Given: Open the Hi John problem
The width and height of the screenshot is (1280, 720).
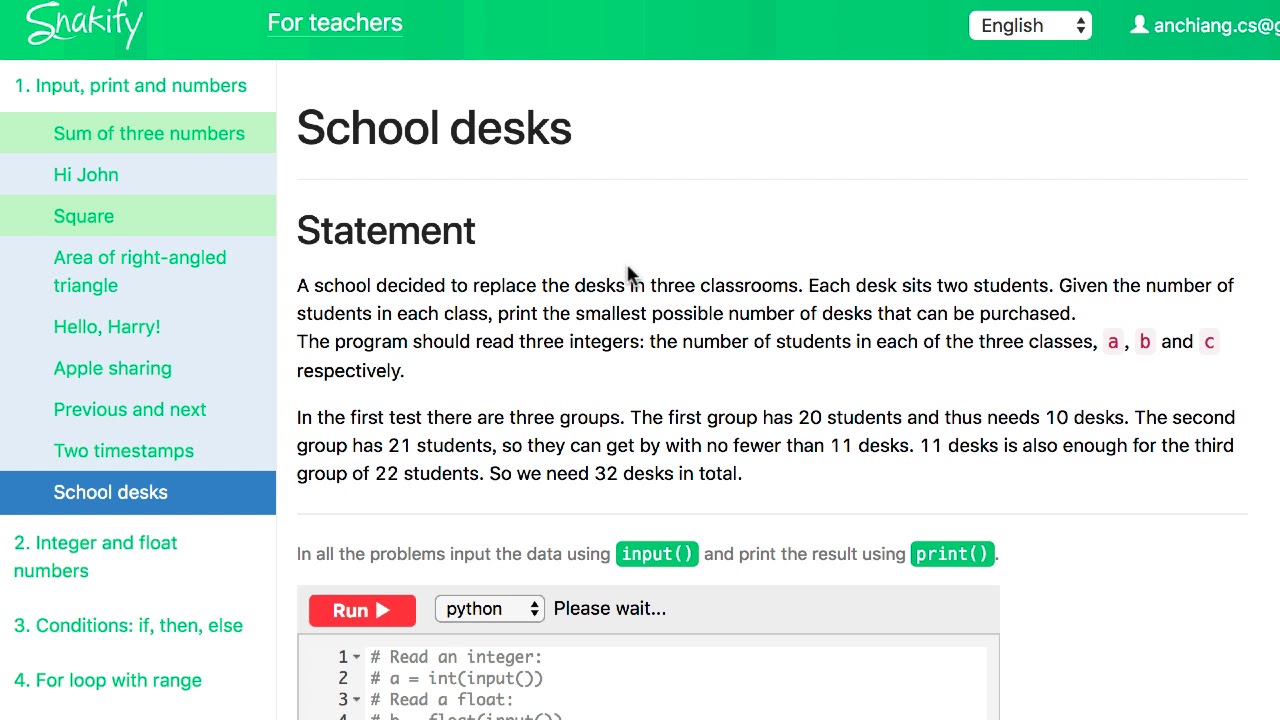Looking at the screenshot, I should pyautogui.click(x=138, y=174).
